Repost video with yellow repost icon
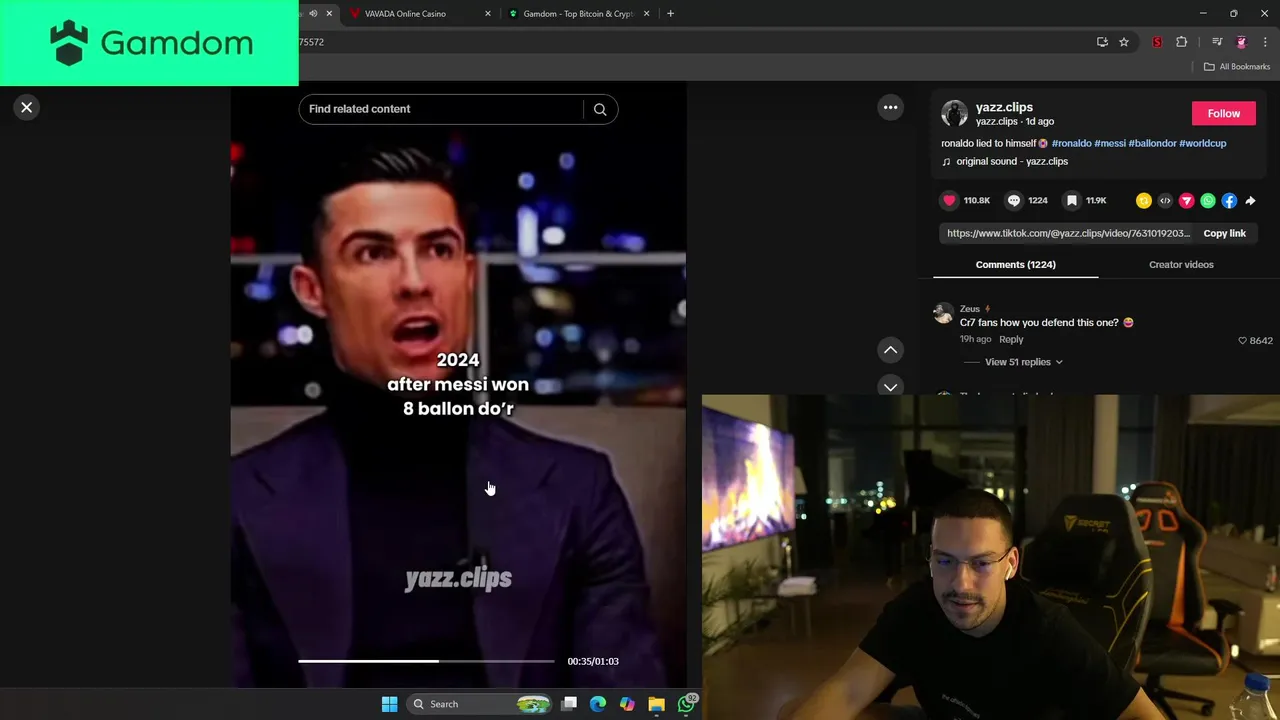The width and height of the screenshot is (1280, 720). click(x=1144, y=201)
